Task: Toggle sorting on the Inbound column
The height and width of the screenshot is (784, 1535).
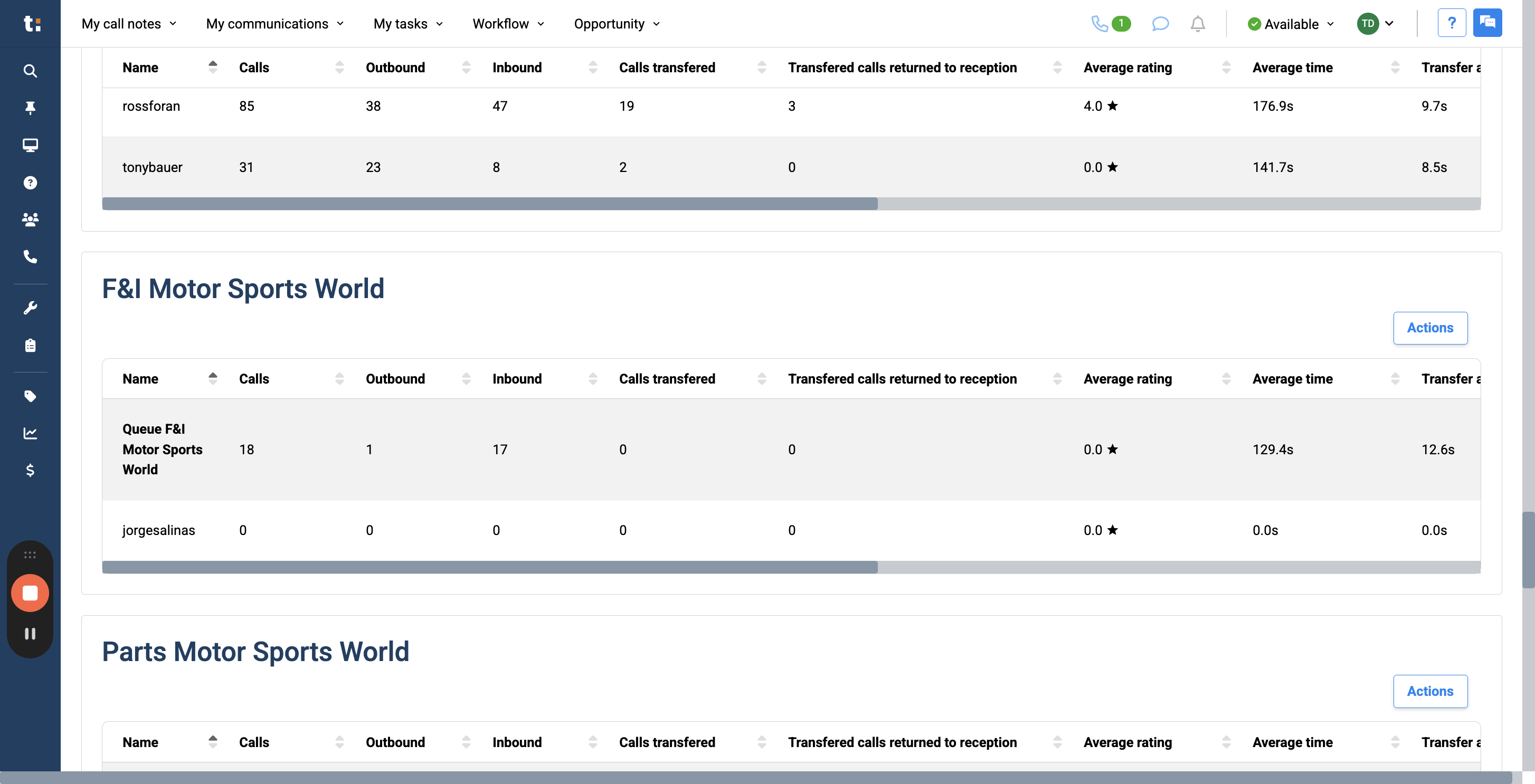Action: pyautogui.click(x=592, y=68)
